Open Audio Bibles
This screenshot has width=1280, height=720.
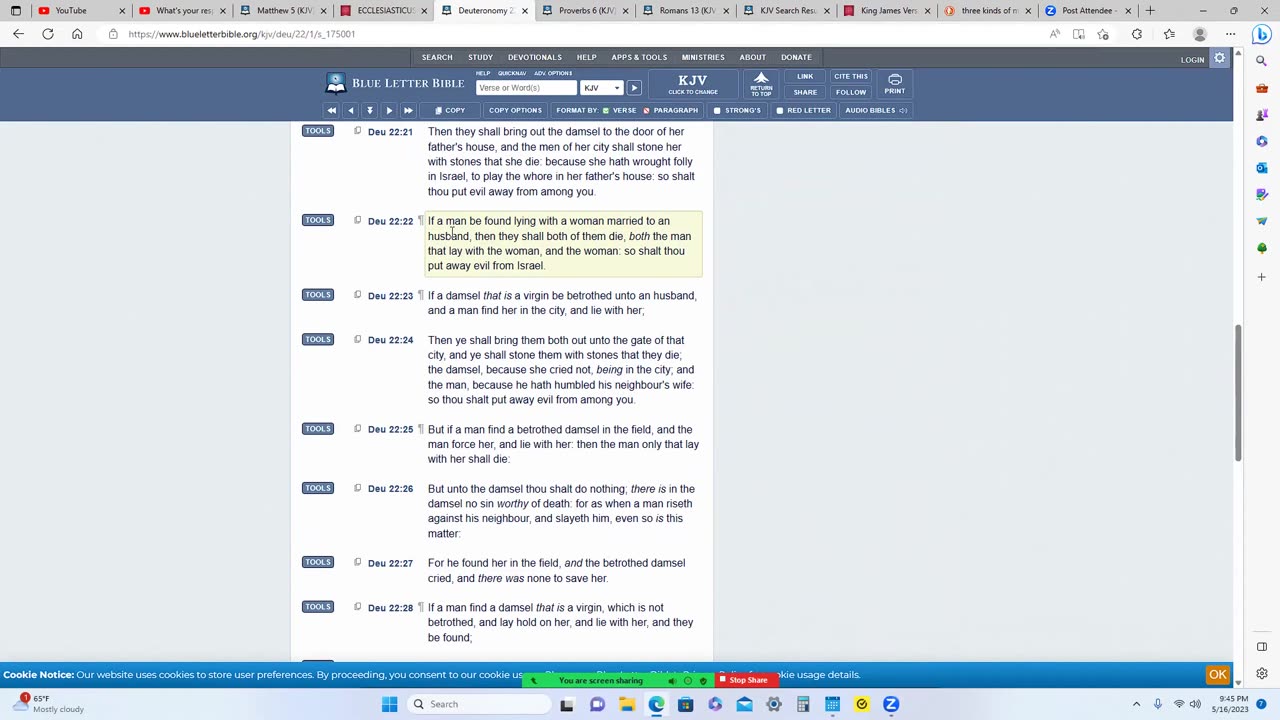click(x=876, y=110)
